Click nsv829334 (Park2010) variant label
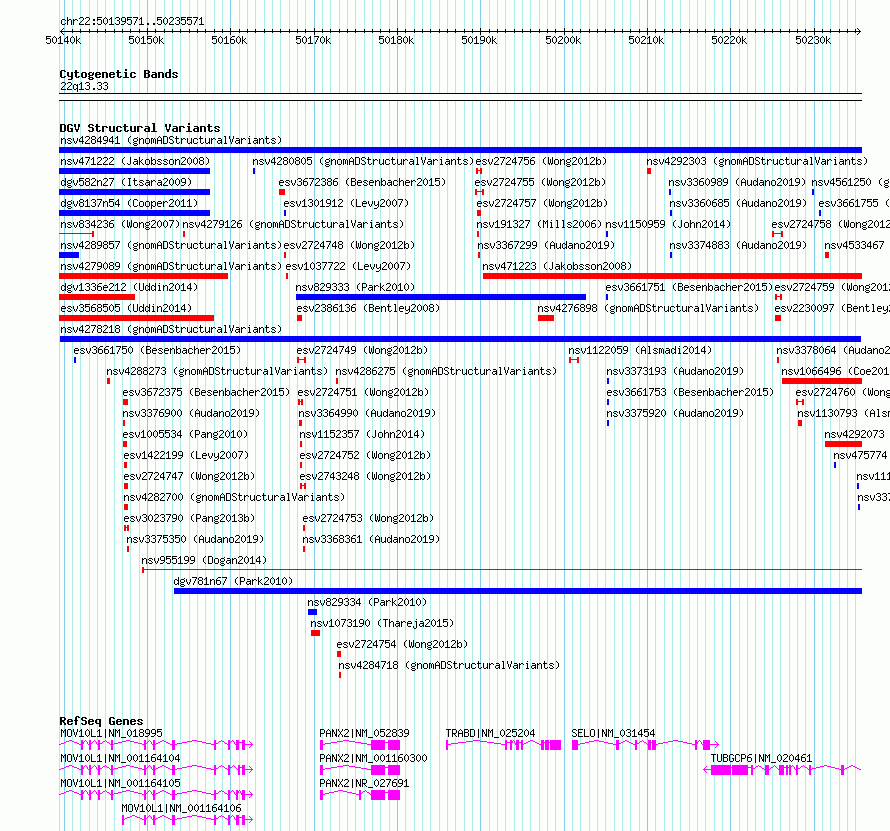This screenshot has width=890, height=831. [367, 602]
